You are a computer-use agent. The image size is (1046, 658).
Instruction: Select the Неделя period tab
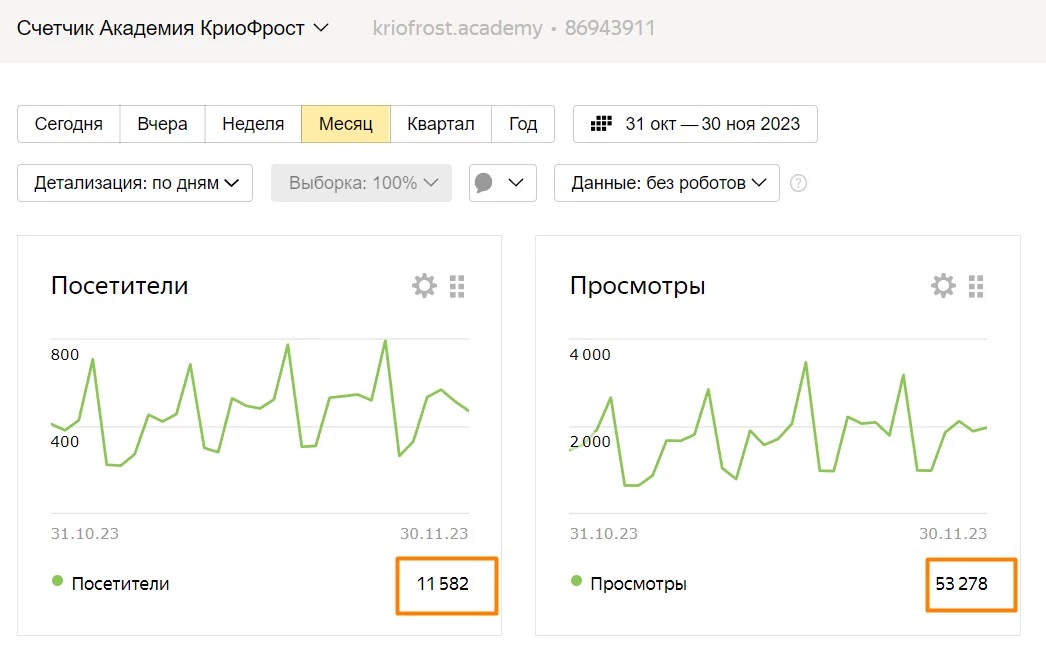(253, 124)
